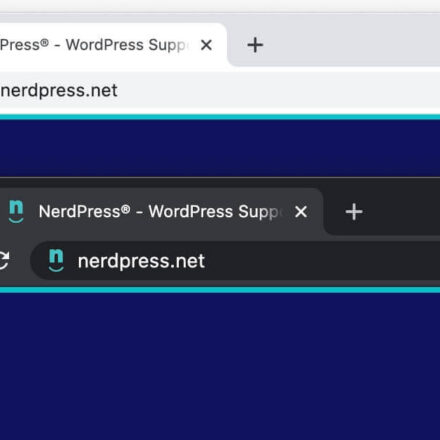Select the light-theme WordPress Support tab title
This screenshot has width=440, height=440.
[94, 45]
